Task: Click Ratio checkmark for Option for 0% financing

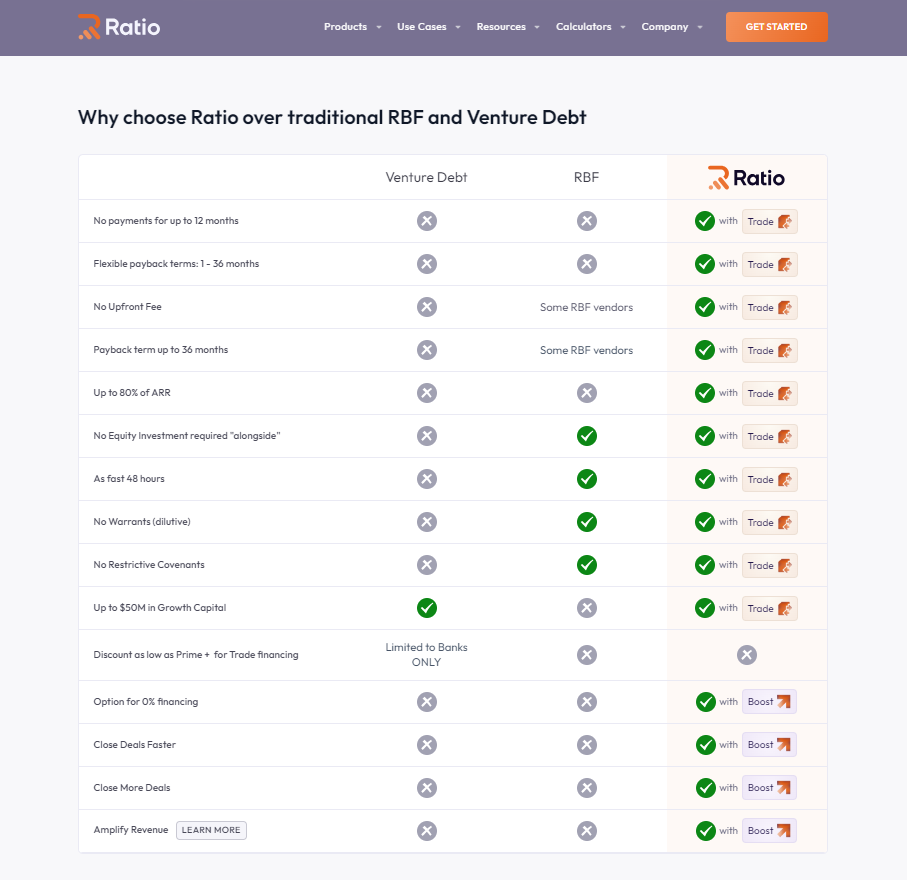Action: pos(706,702)
